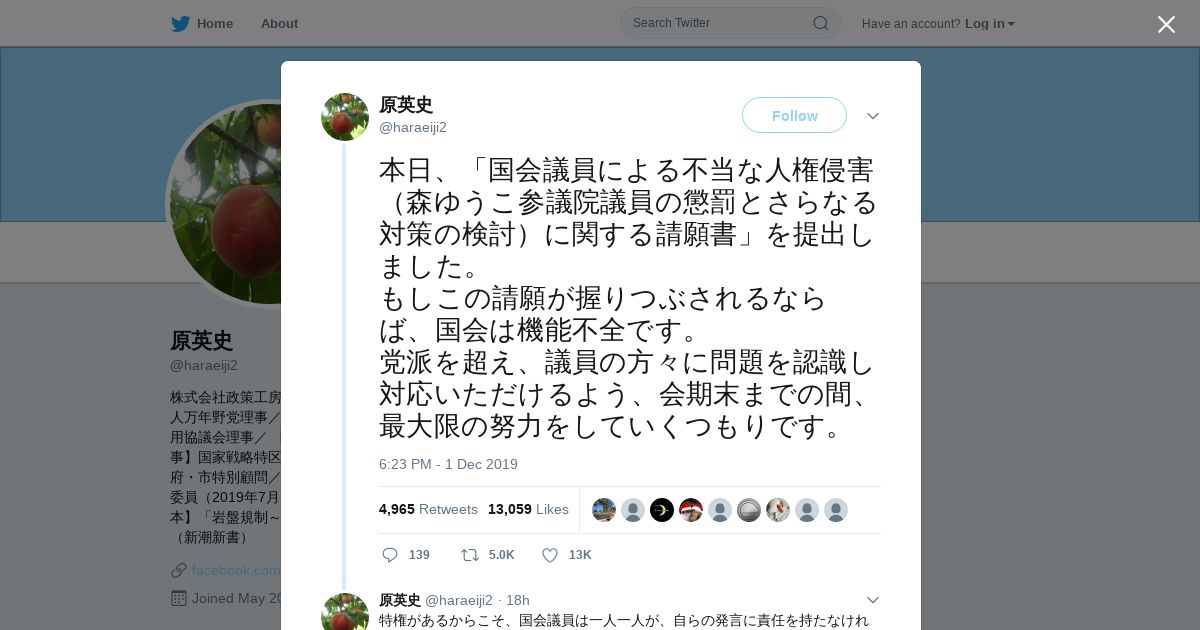Open the tweet author's peach avatar

click(345, 117)
